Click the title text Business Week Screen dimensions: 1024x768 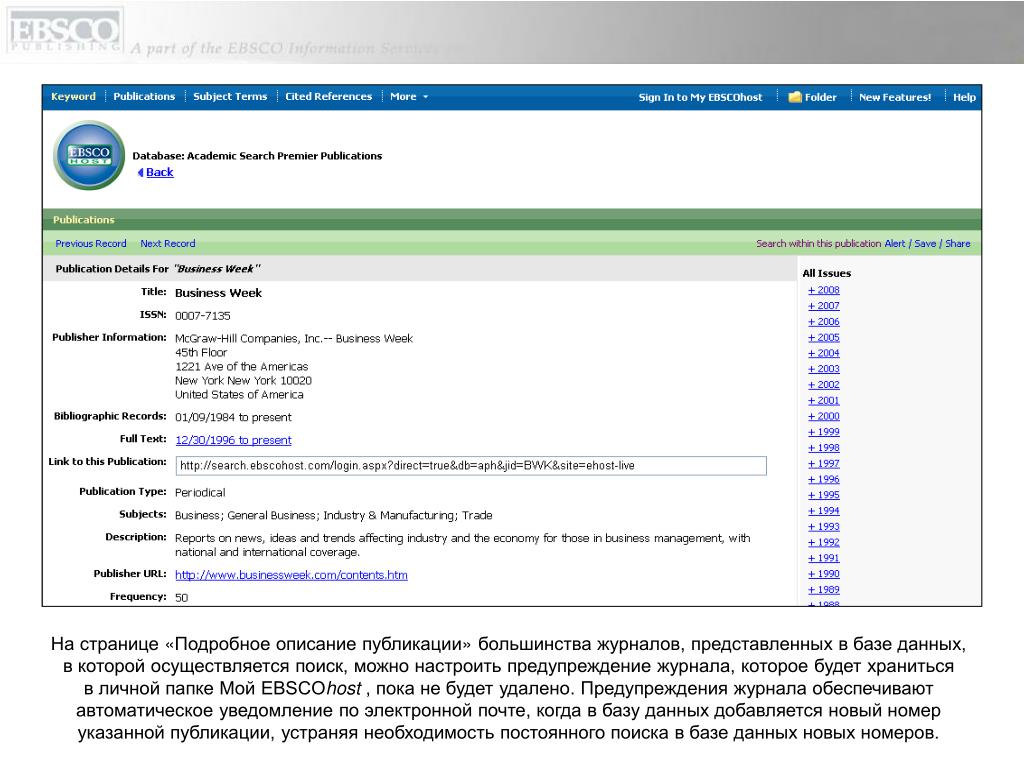218,293
